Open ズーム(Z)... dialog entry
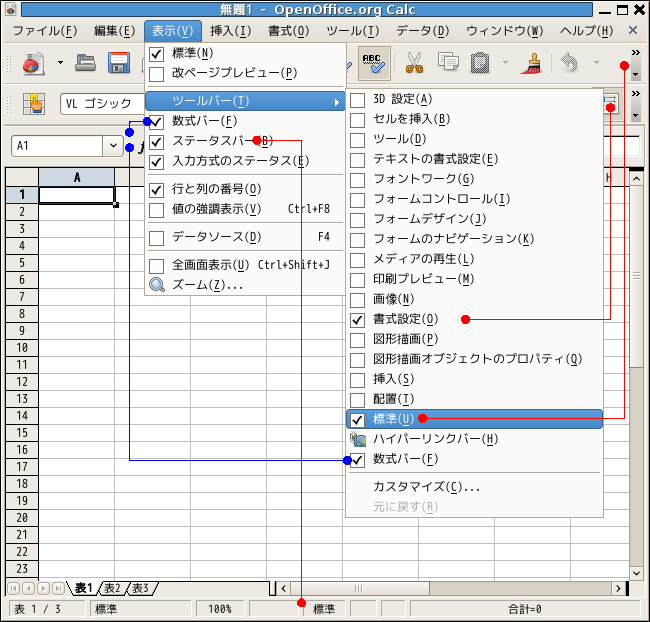This screenshot has height=622, width=650. [x=245, y=285]
